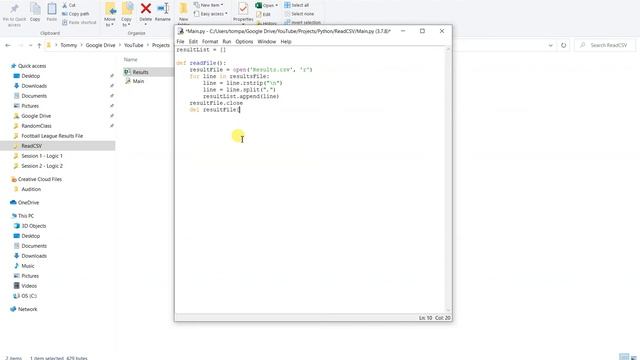
Task: Click Paste shortcut in Explorer ribbon
Action: pyautogui.click(x=79, y=22)
